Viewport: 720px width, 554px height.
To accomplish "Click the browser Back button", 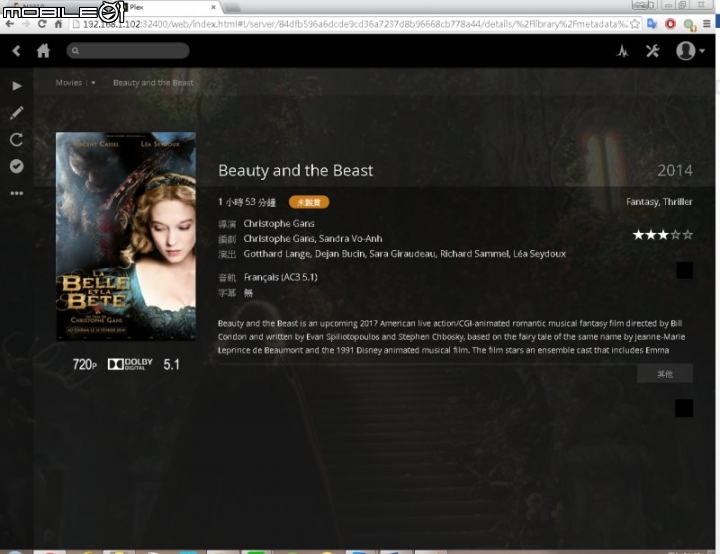I will 10,24.
